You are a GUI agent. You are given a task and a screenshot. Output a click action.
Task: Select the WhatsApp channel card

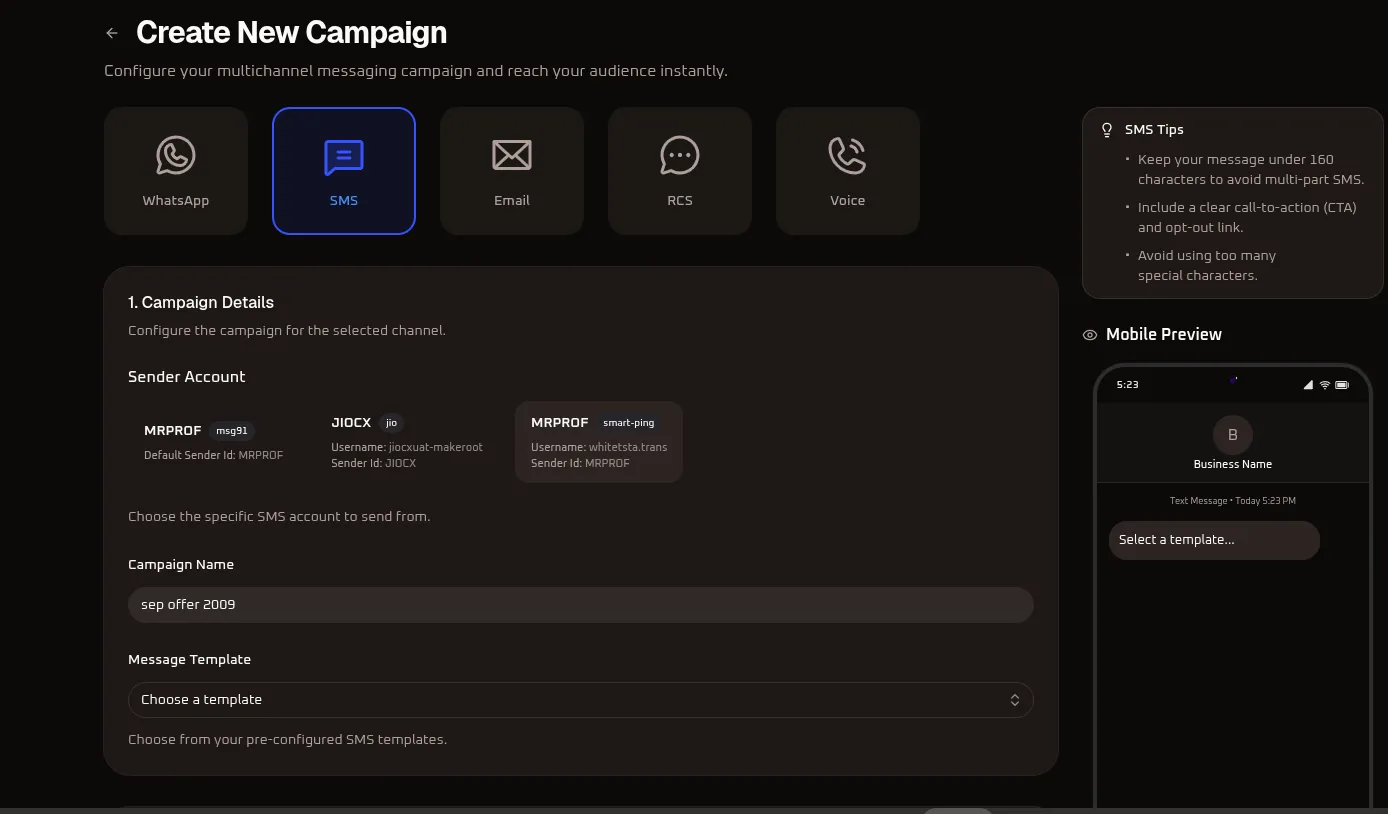click(176, 171)
